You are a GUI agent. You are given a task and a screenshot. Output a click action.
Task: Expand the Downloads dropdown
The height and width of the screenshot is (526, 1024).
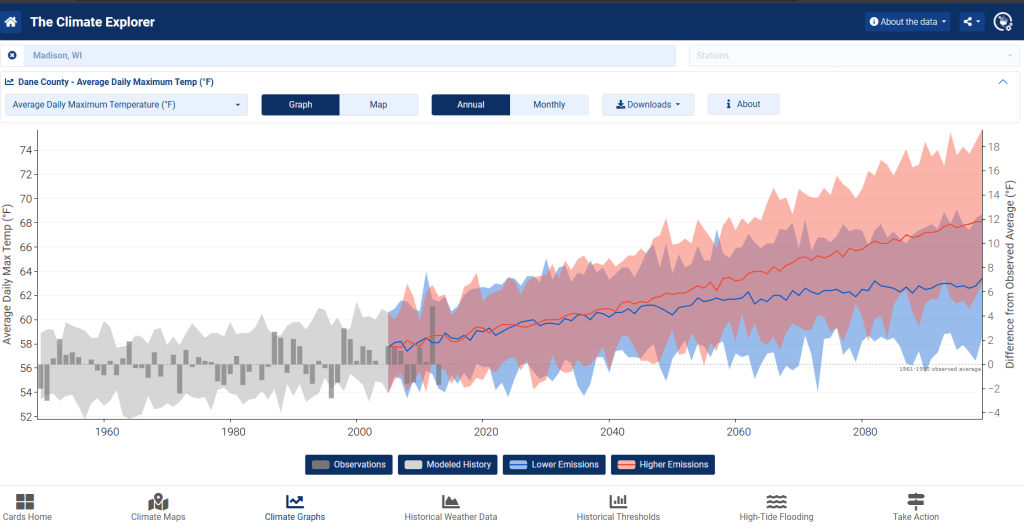(648, 105)
